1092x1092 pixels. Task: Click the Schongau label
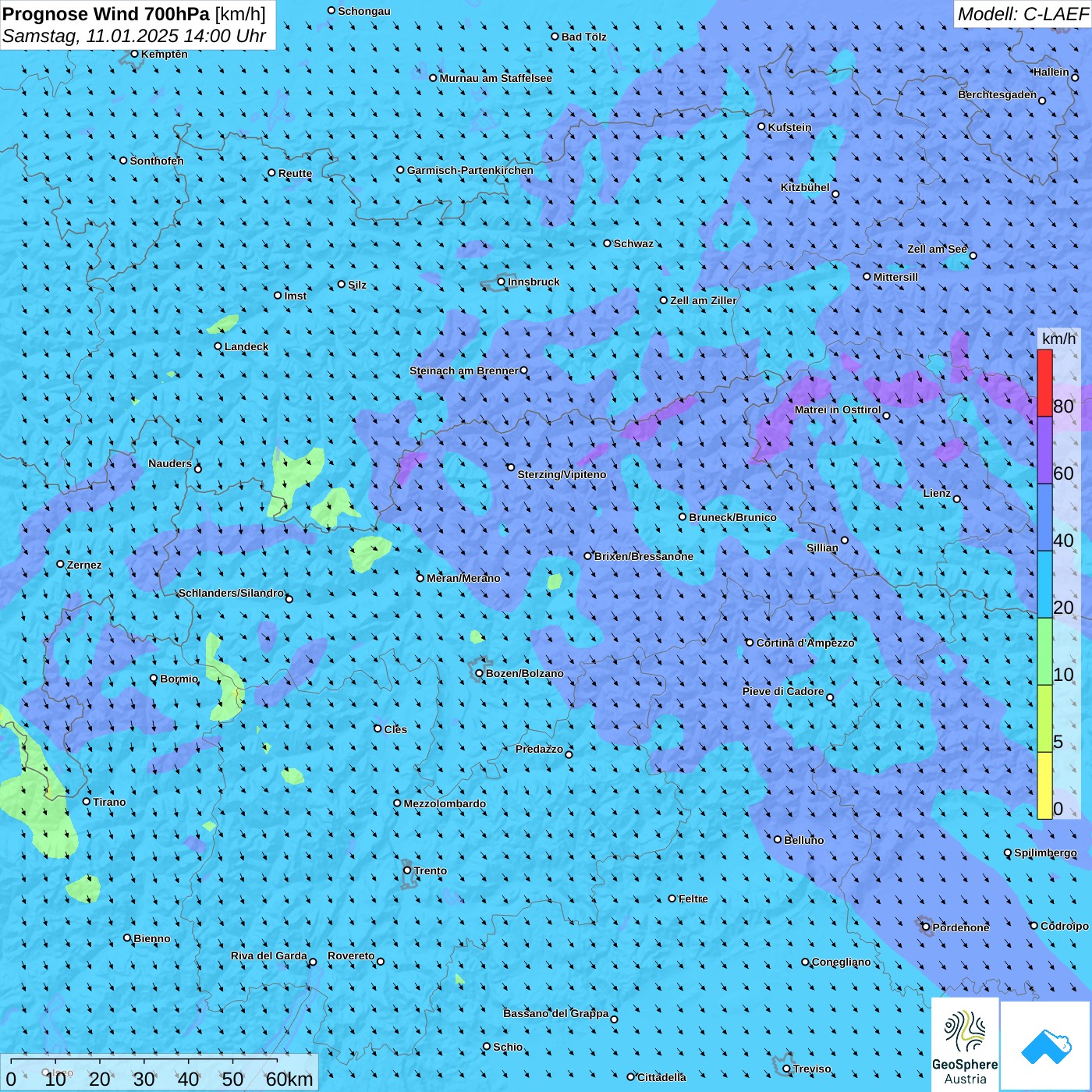click(364, 11)
